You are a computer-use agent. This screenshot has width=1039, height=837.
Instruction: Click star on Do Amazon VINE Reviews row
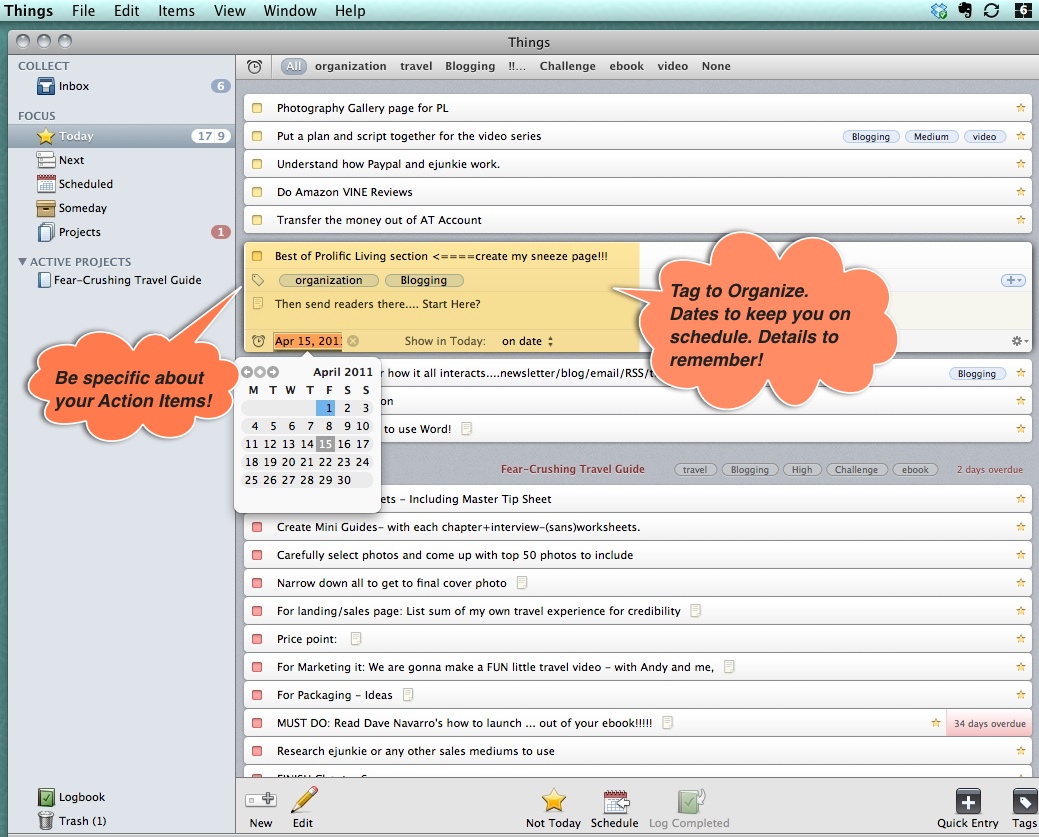[x=1020, y=192]
